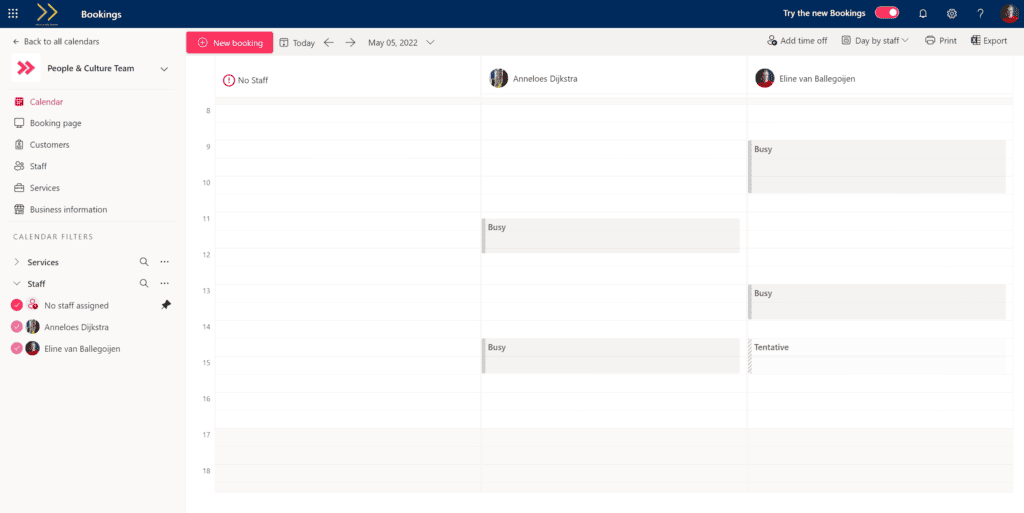Uncheck No staff assigned filter

(17, 305)
